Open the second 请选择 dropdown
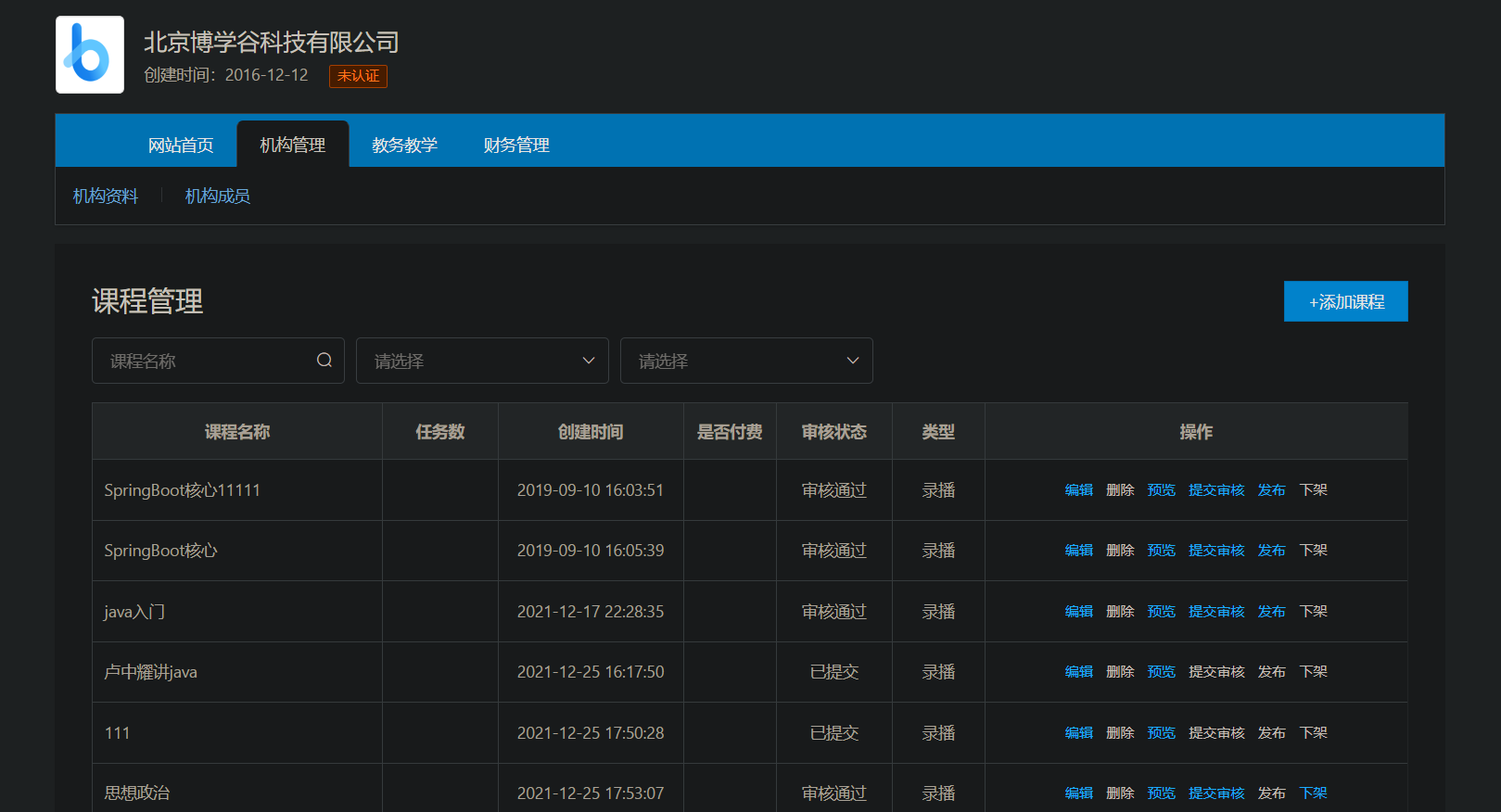Image resolution: width=1501 pixels, height=812 pixels. point(746,361)
